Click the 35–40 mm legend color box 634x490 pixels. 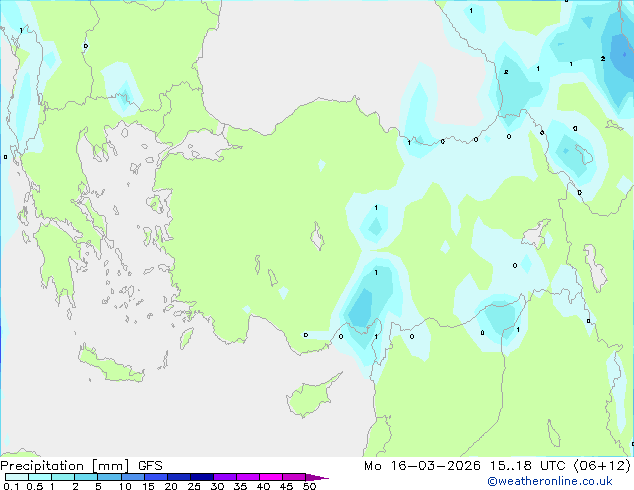(x=248, y=477)
